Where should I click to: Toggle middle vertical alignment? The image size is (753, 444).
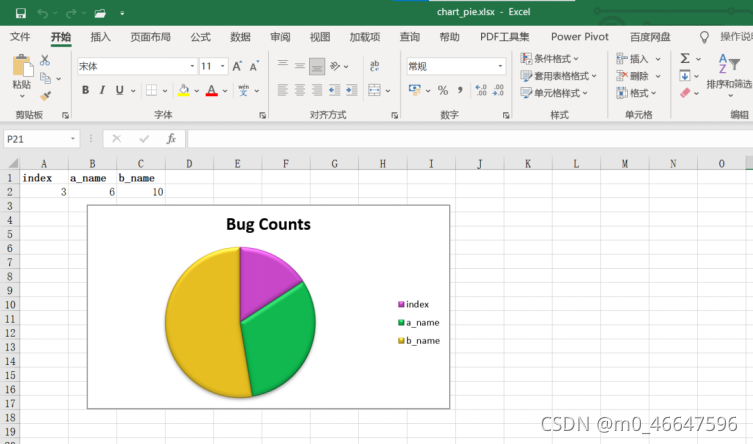300,66
